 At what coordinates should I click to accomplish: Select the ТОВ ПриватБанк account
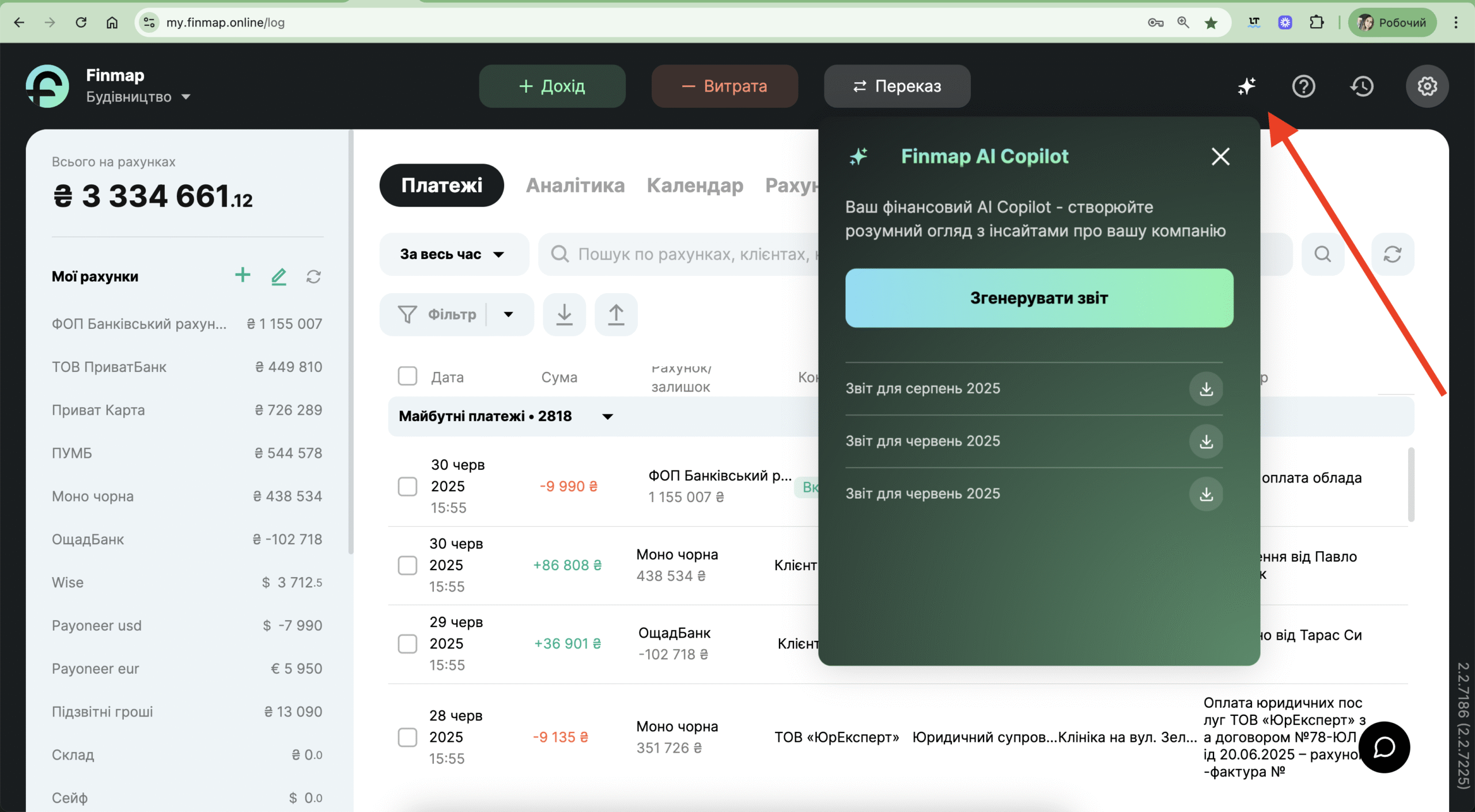coord(187,367)
